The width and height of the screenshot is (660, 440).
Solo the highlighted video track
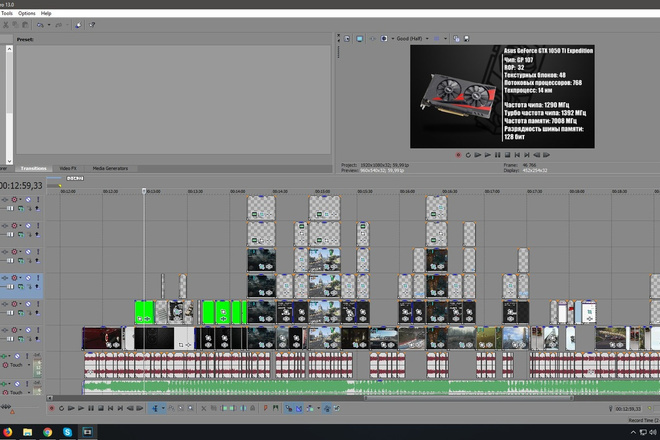38,278
